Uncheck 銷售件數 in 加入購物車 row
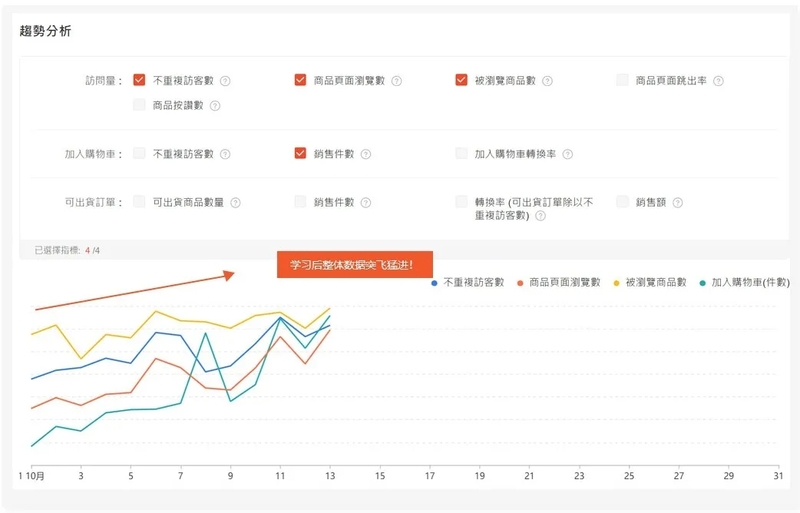The height and width of the screenshot is (513, 800). click(x=300, y=153)
